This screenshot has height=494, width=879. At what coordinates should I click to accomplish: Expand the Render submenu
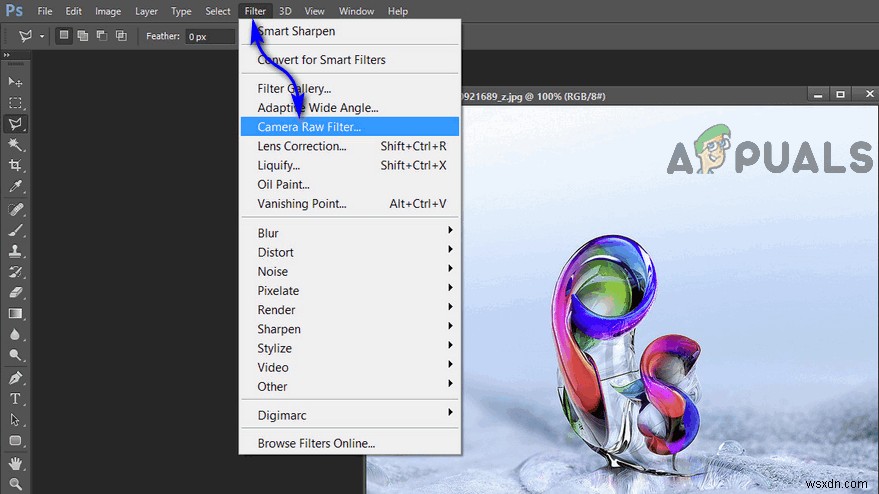[350, 310]
